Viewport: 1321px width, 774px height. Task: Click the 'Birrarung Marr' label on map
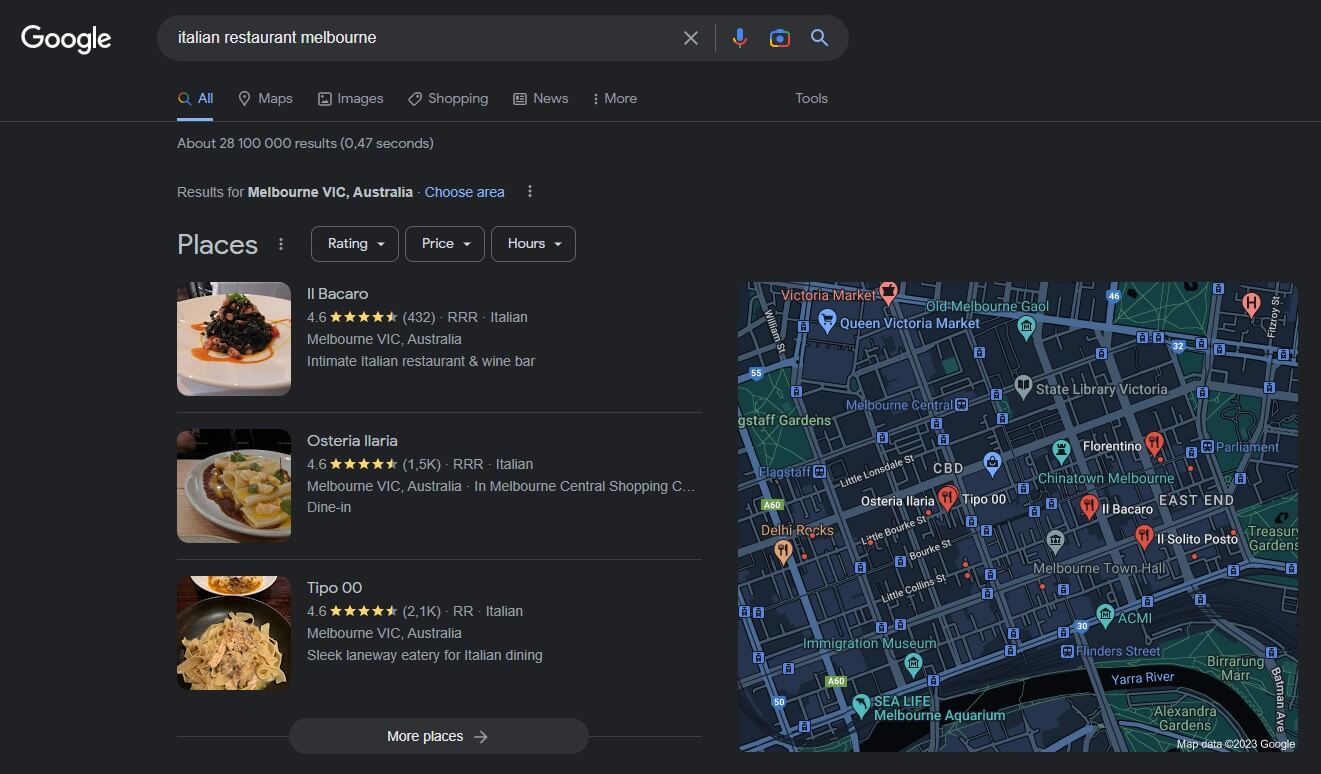(1236, 668)
